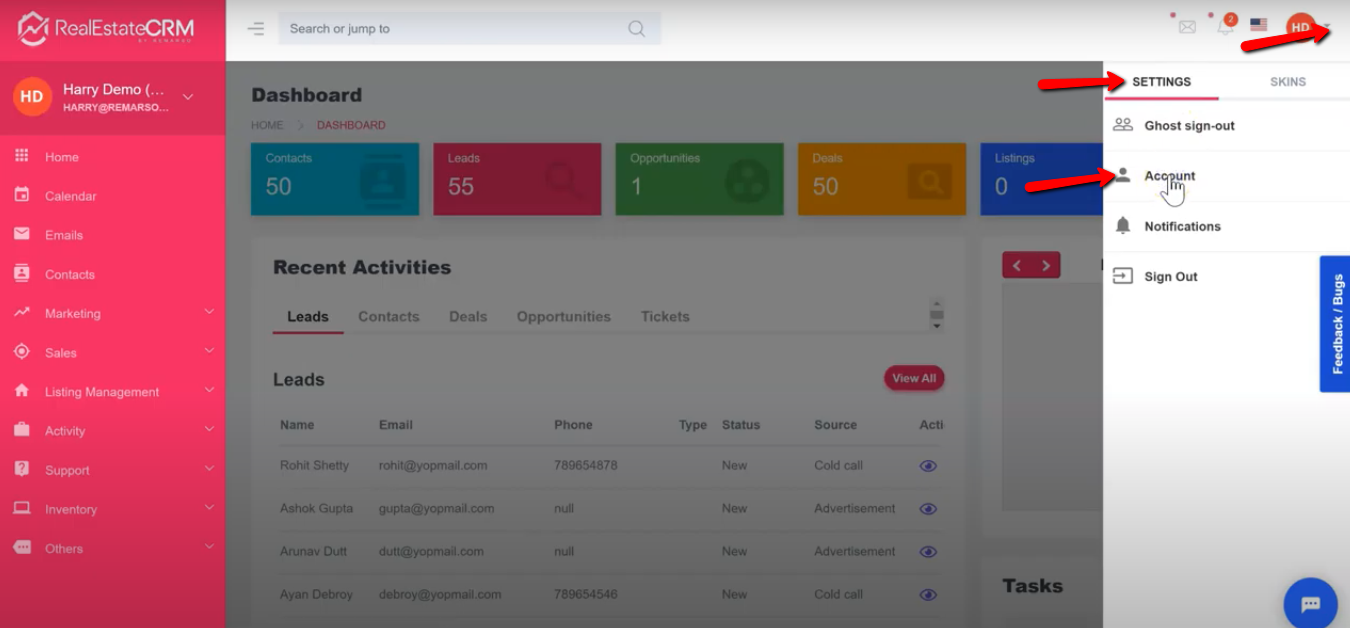This screenshot has width=1350, height=628.
Task: Click the Recent Activities scrollbar
Action: point(936,313)
